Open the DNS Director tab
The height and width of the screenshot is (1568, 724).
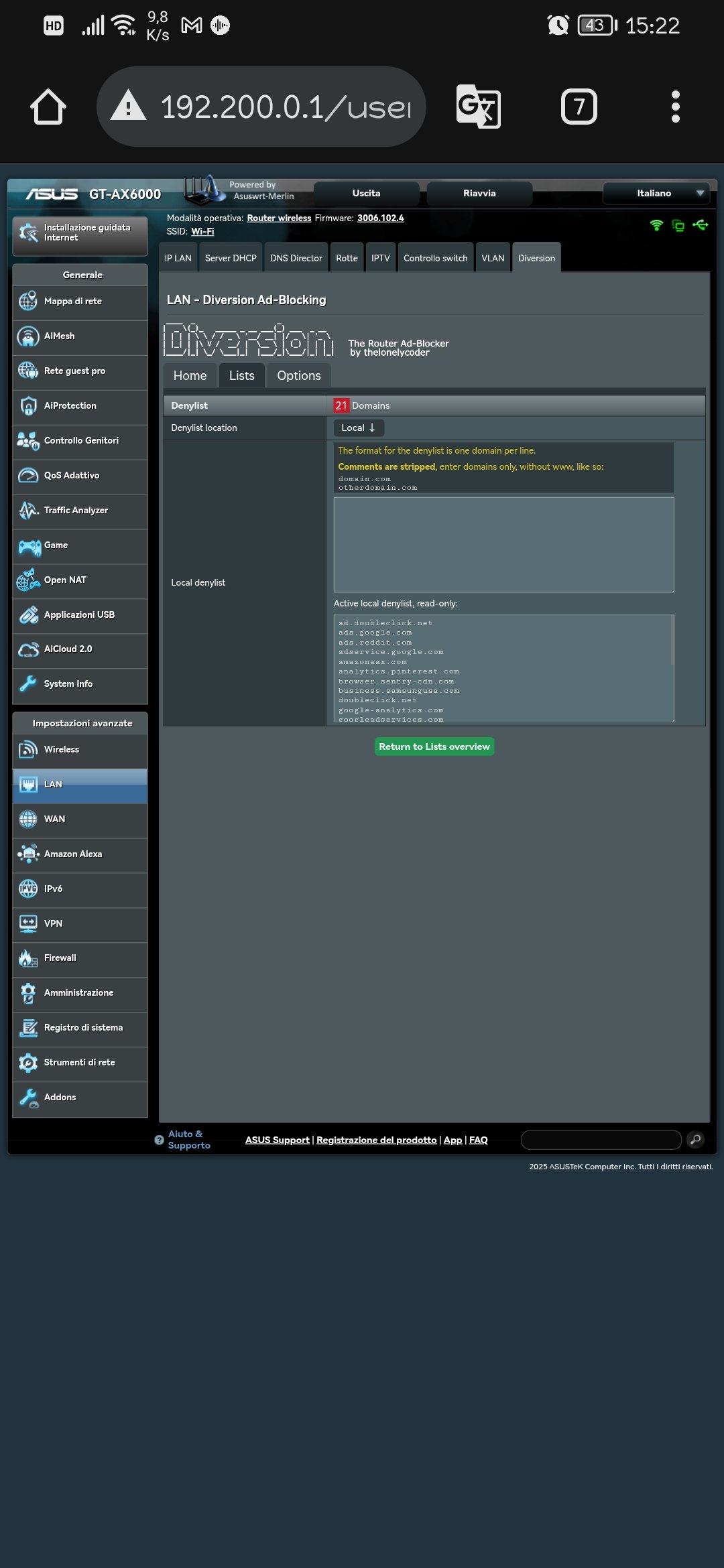tap(296, 258)
